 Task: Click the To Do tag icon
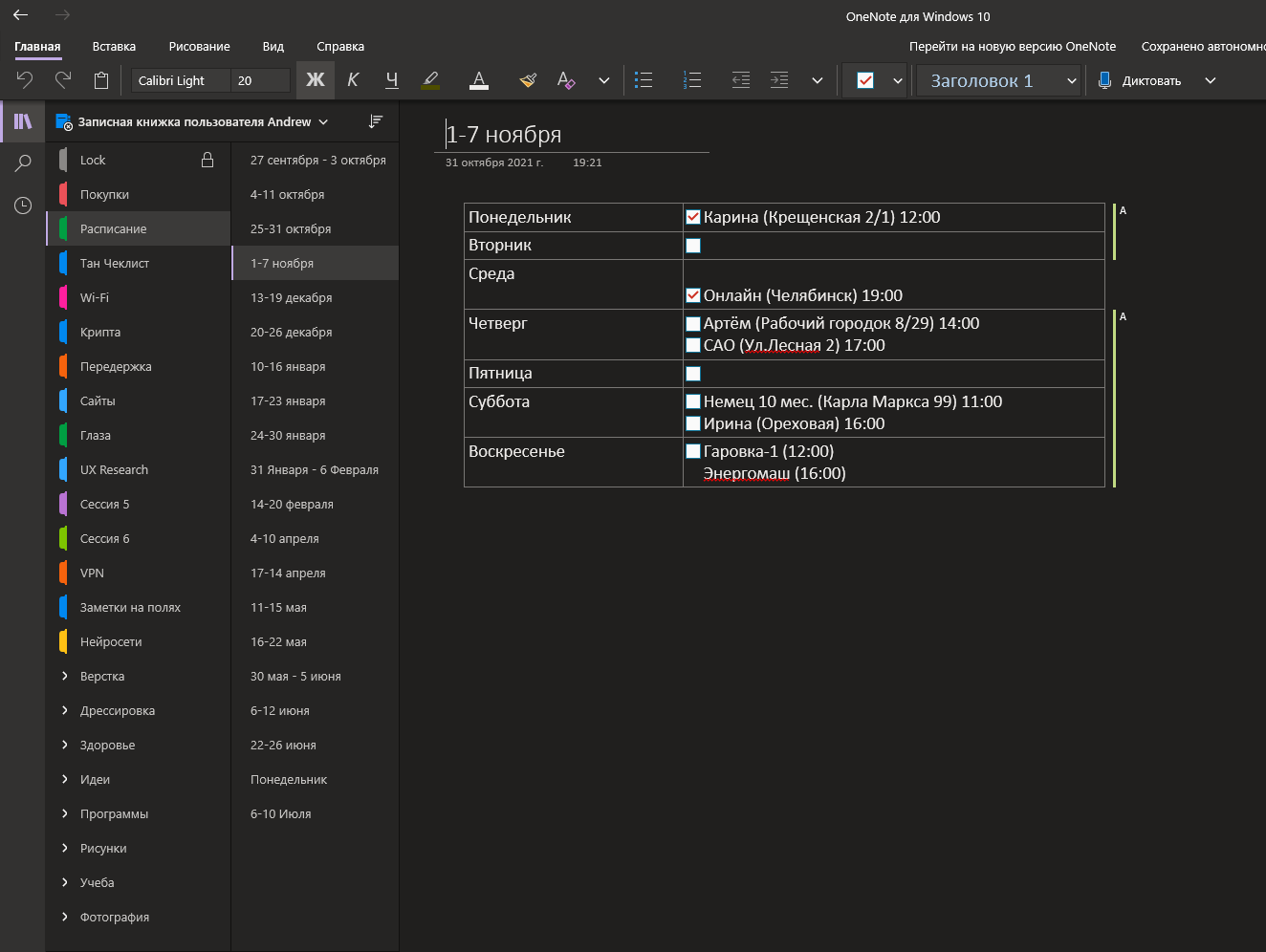(865, 80)
